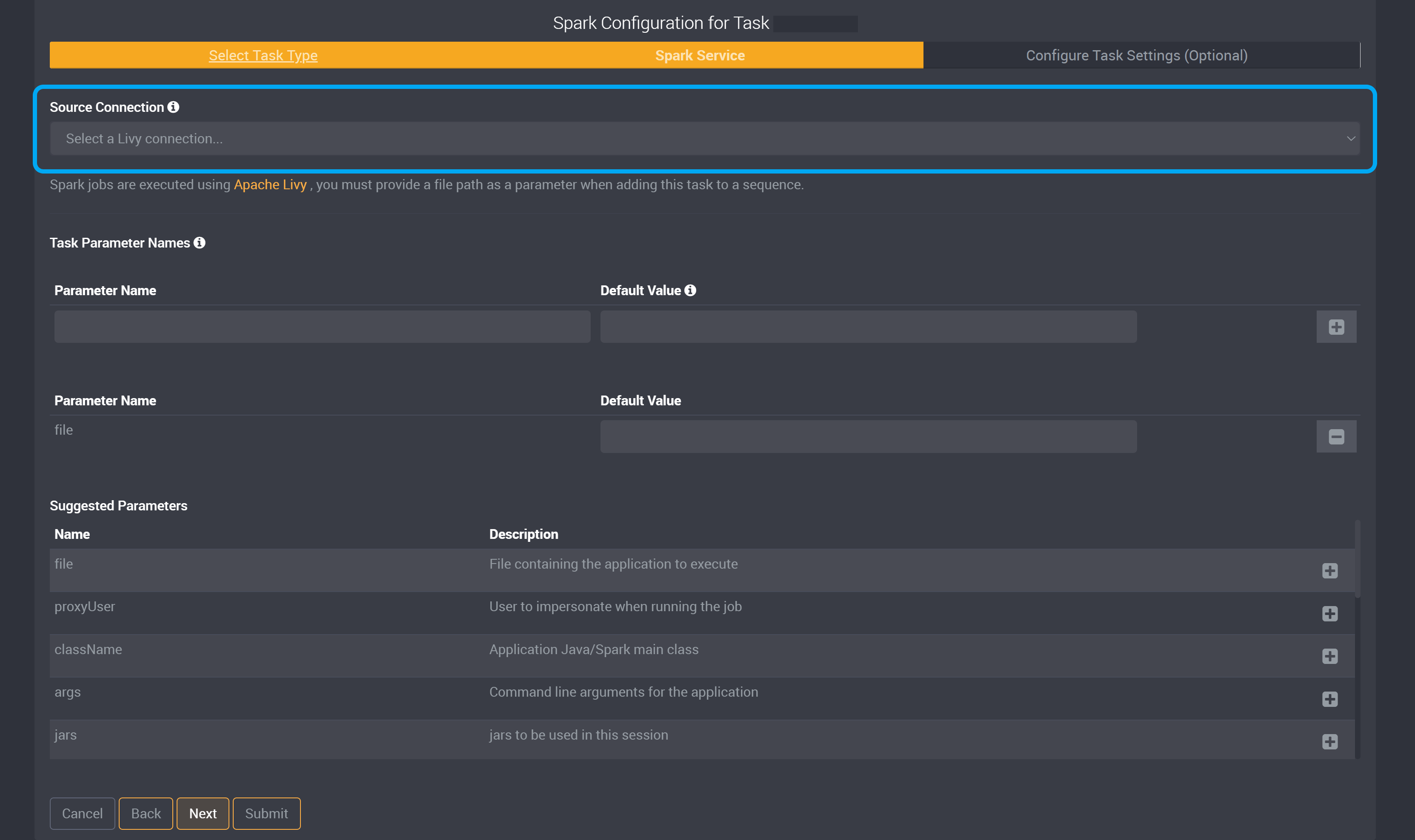Select the args suggested parameter name

(x=67, y=692)
